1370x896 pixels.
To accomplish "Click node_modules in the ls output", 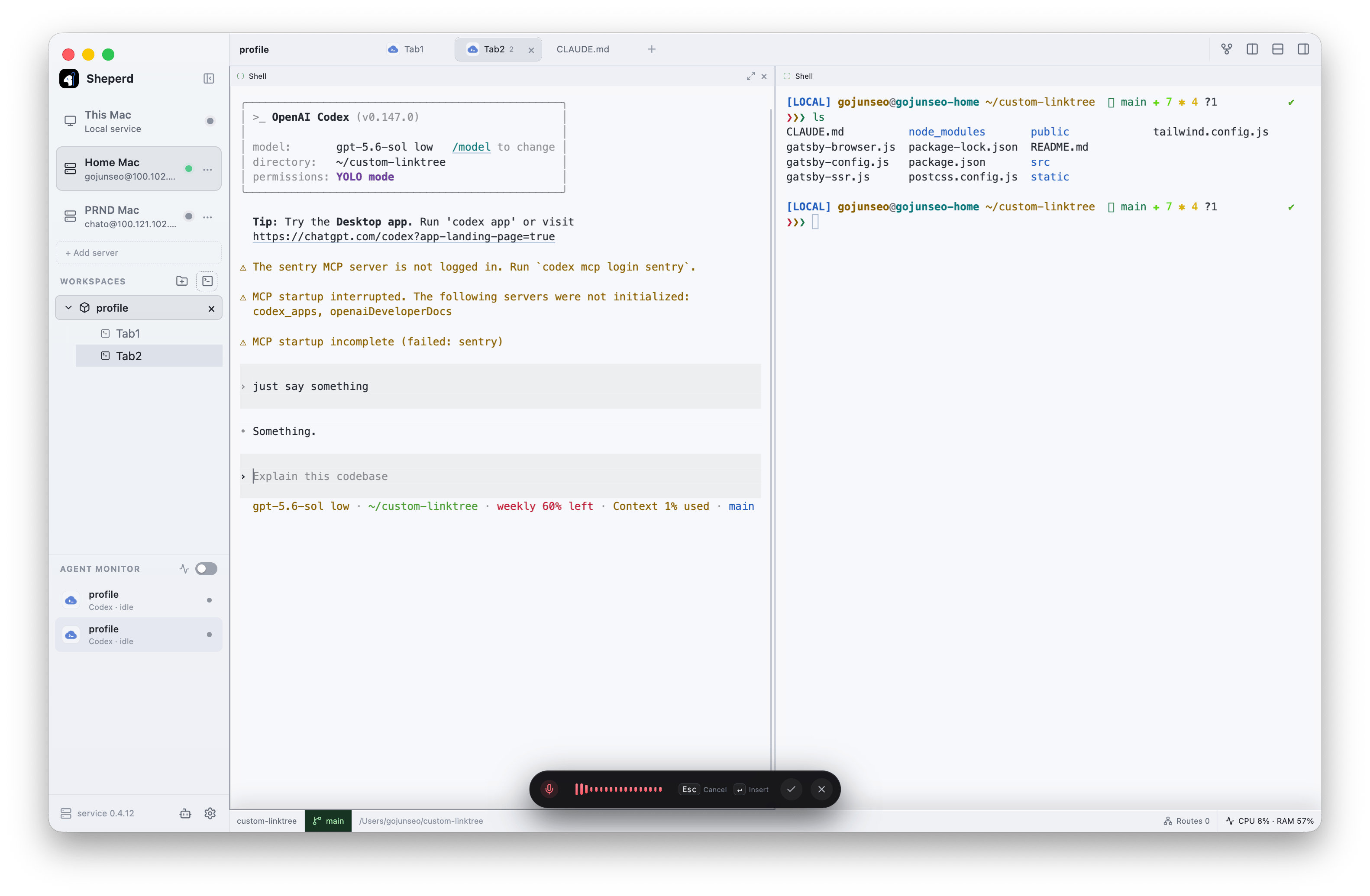I will 947,132.
